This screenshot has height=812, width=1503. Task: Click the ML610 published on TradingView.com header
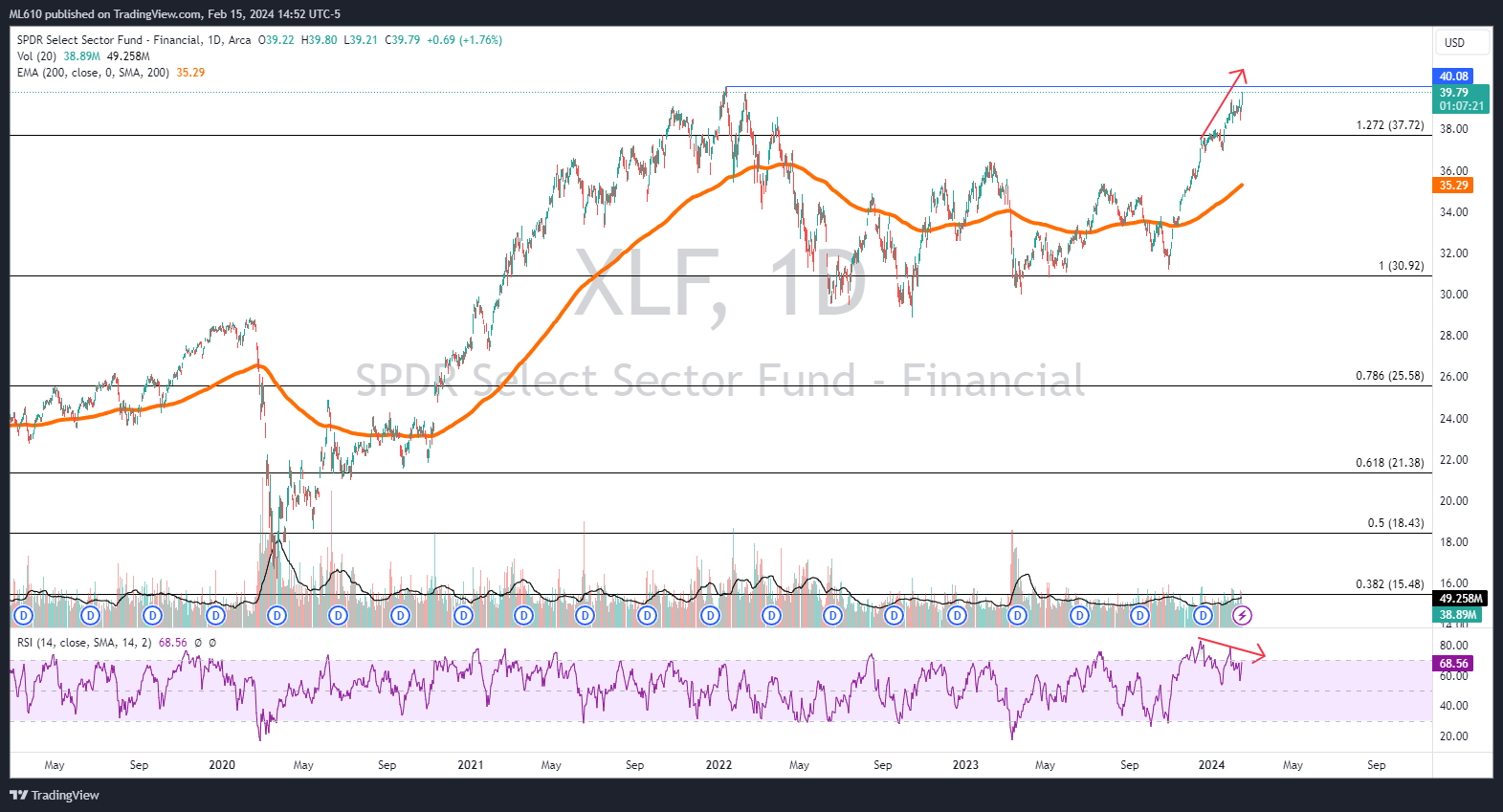click(x=175, y=14)
